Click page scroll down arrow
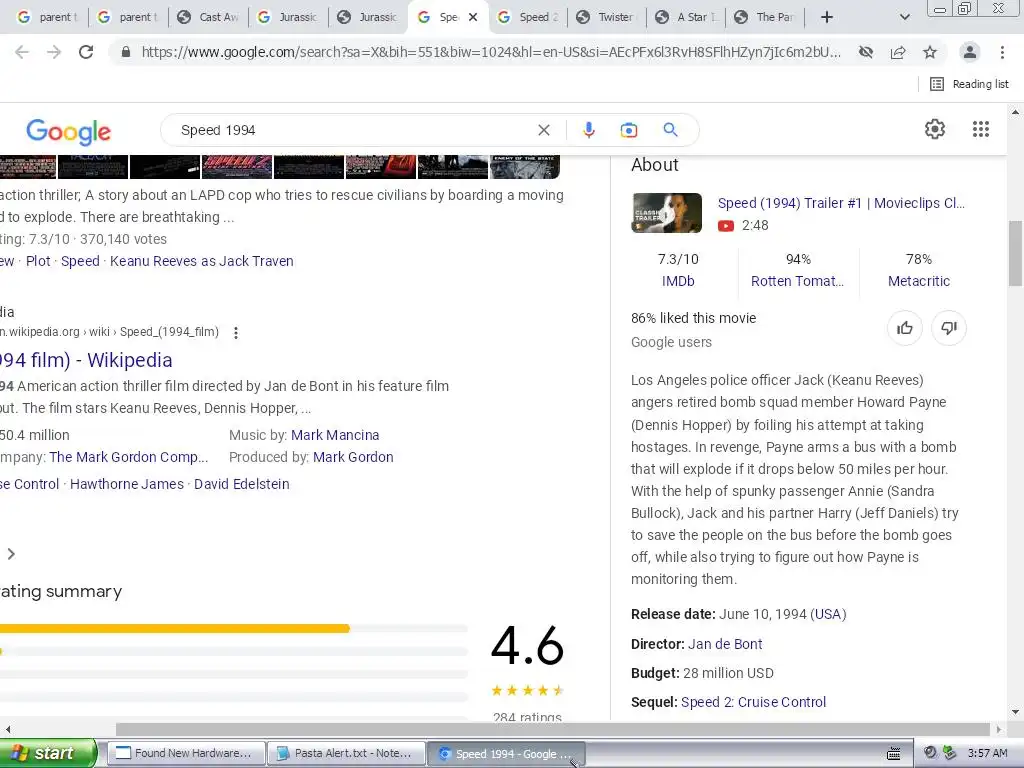 coord(1015,712)
